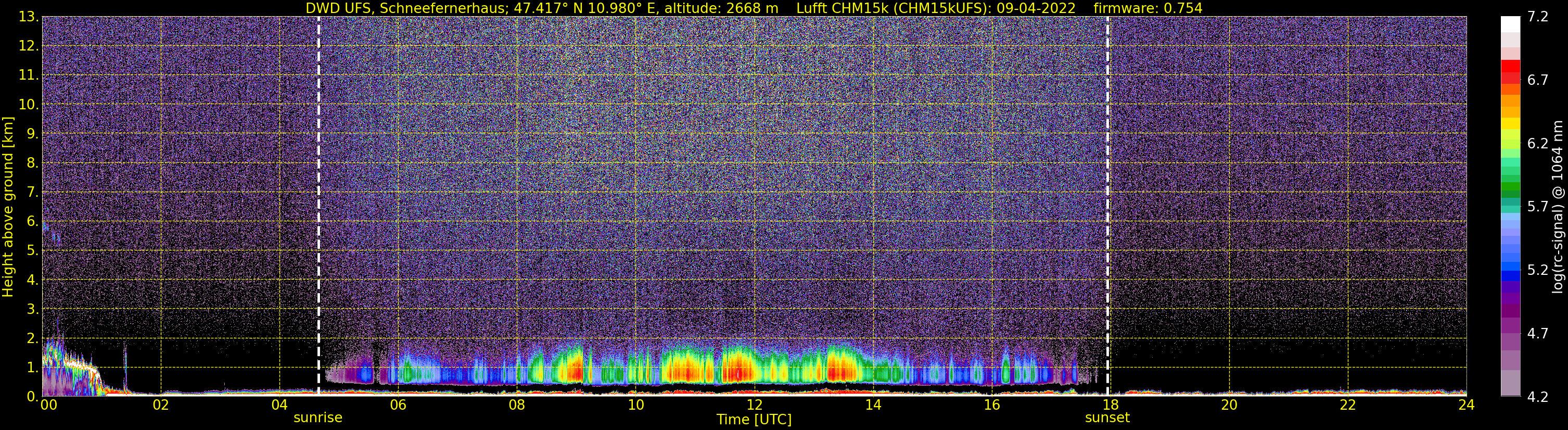Click the height axis tick '13.'
The image size is (1568, 430).
(29, 17)
